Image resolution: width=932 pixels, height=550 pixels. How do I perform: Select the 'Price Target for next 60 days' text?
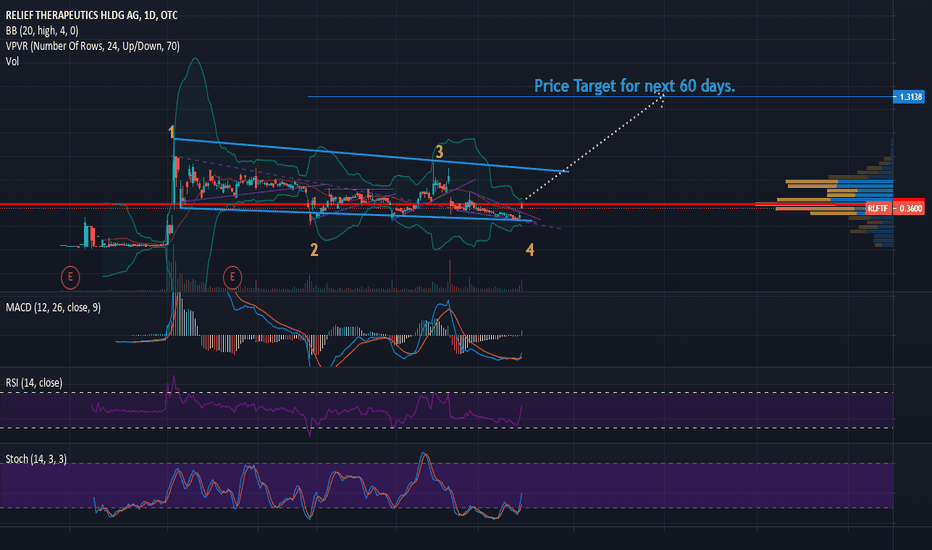[x=634, y=86]
